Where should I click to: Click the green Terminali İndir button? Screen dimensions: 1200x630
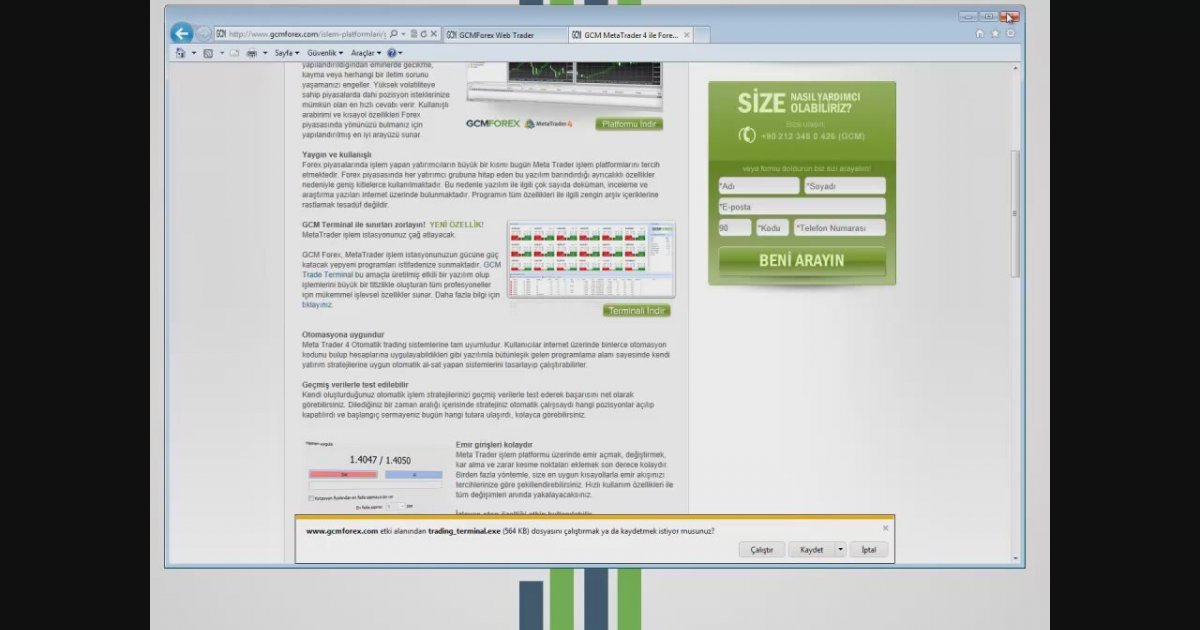tap(637, 311)
